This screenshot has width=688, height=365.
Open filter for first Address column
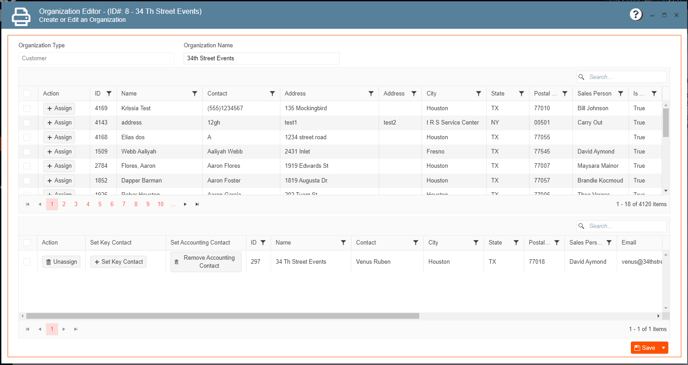coord(371,93)
